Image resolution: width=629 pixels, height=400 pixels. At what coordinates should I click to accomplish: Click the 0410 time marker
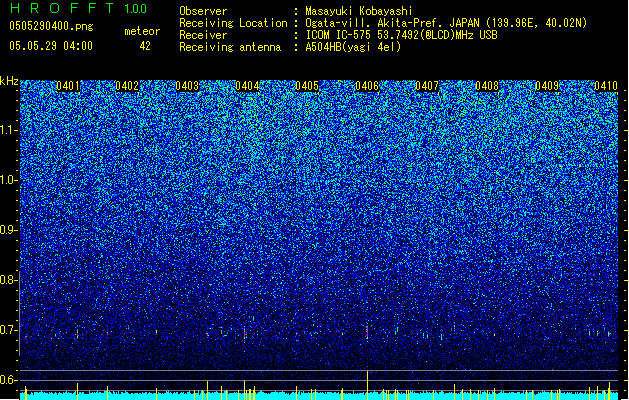(606, 86)
